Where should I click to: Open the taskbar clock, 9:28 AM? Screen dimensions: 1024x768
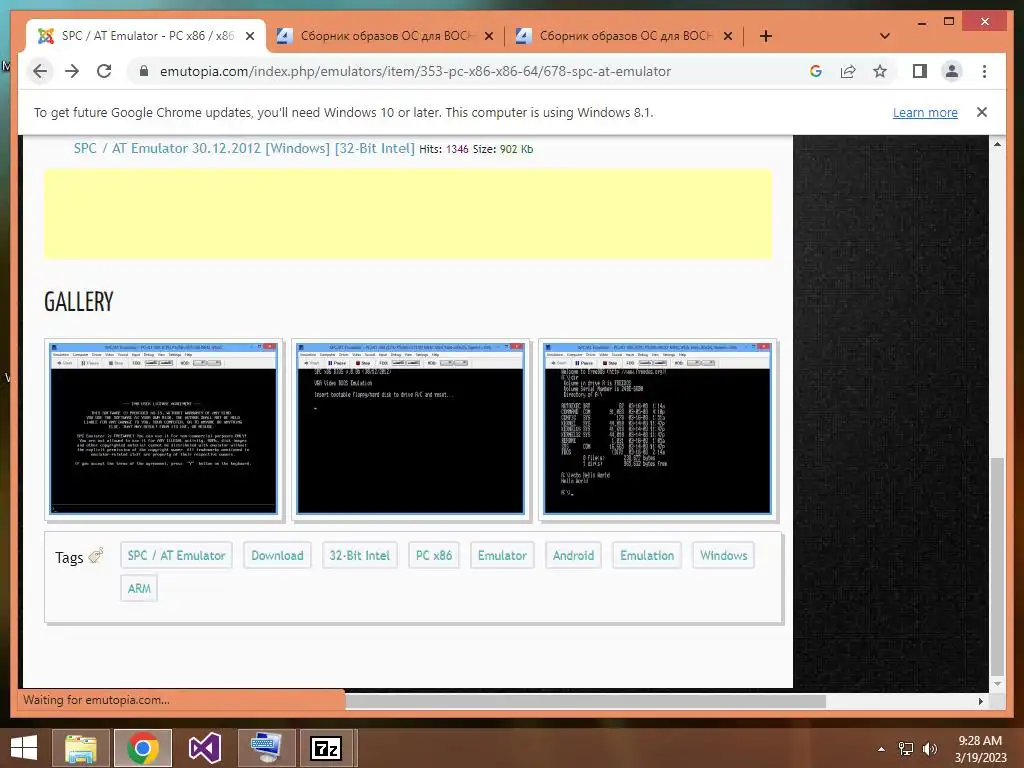click(x=980, y=749)
